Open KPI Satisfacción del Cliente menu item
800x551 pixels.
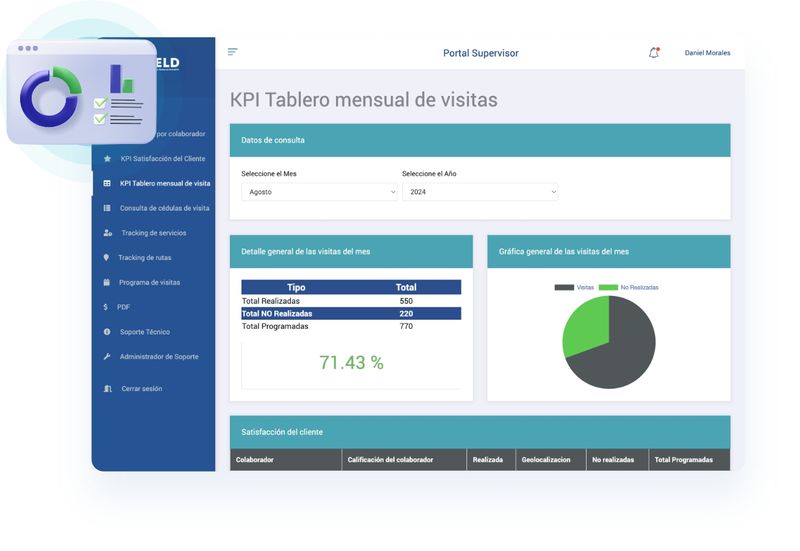[163, 159]
